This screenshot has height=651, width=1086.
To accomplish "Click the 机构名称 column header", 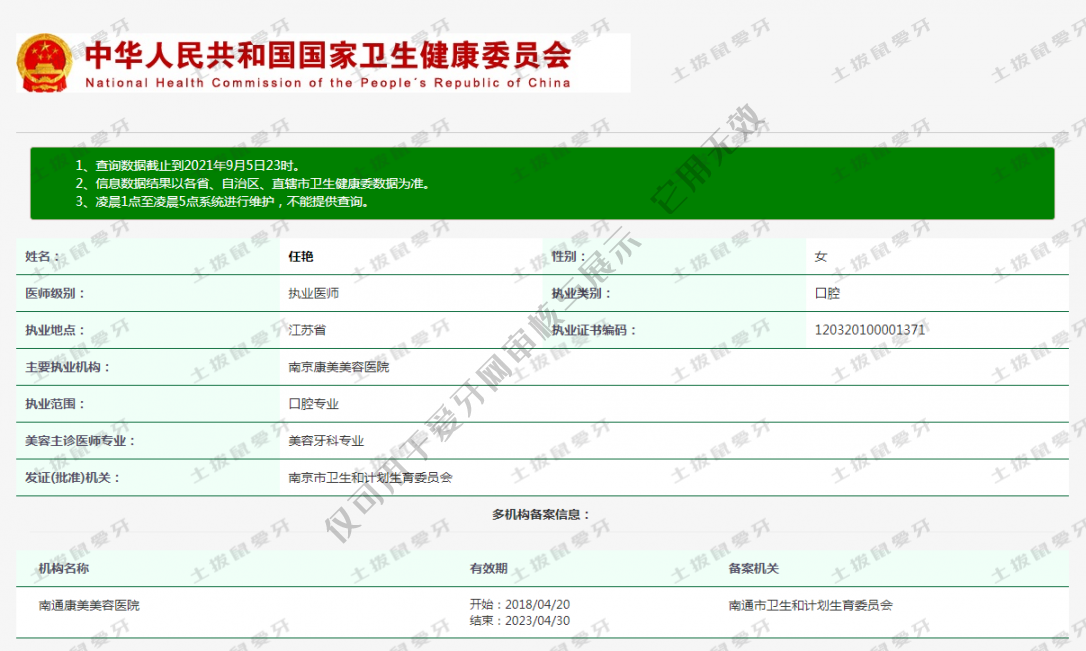I will 64,569.
